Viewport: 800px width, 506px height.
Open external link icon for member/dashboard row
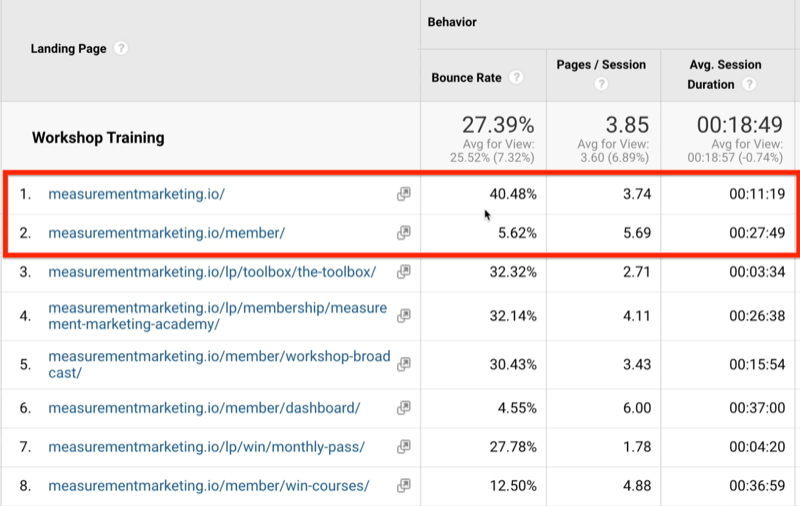(403, 408)
